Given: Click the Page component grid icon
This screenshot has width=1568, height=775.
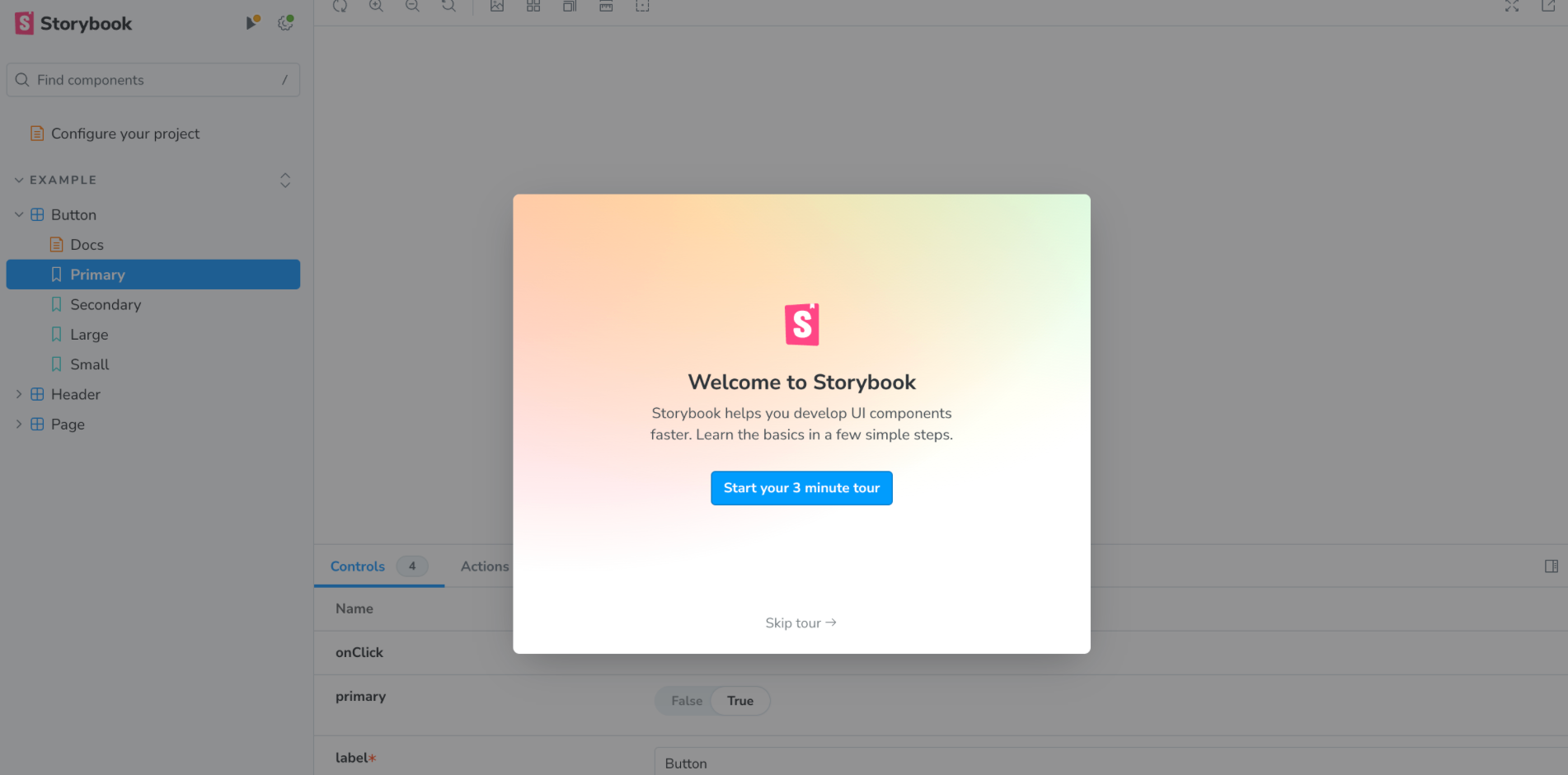Looking at the screenshot, I should tap(37, 424).
